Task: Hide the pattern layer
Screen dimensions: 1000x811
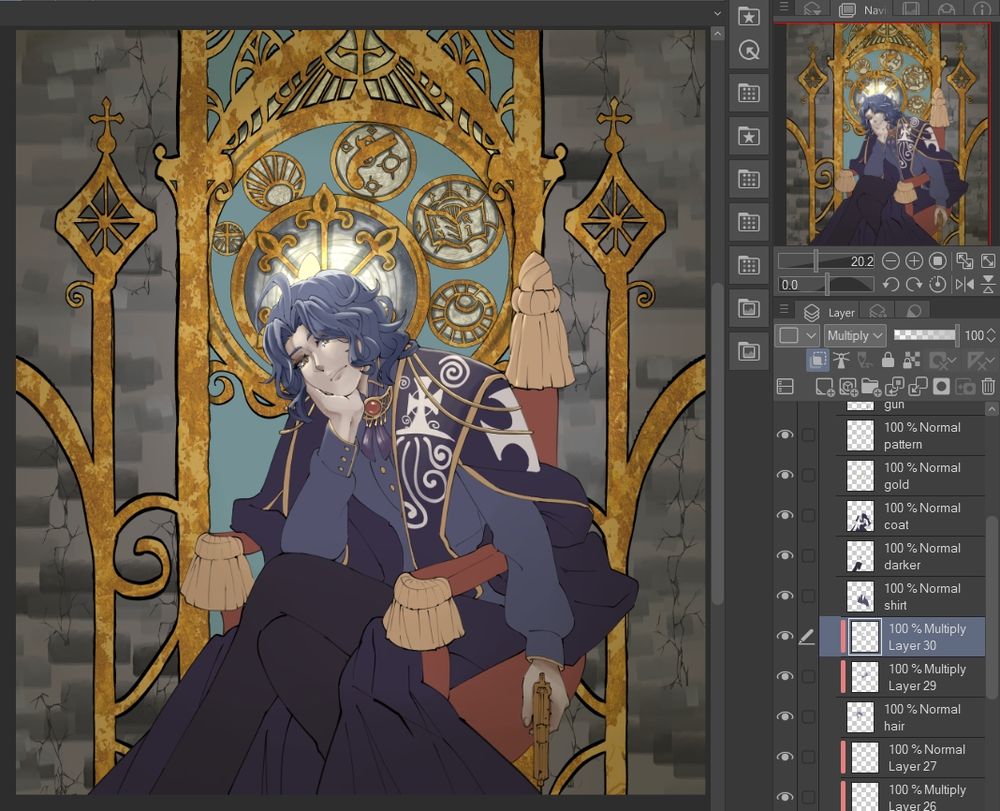Action: click(785, 435)
